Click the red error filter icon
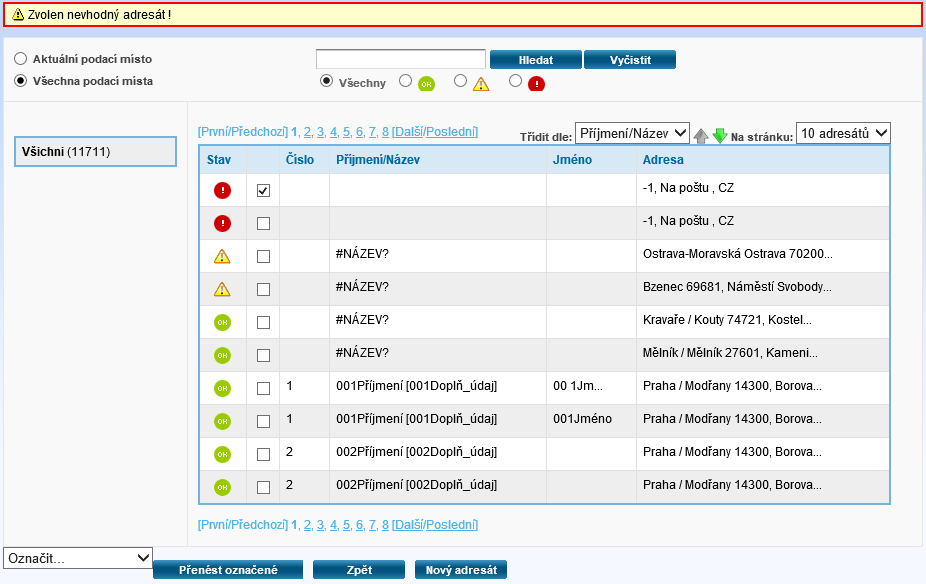Image resolution: width=926 pixels, height=584 pixels. [x=536, y=84]
